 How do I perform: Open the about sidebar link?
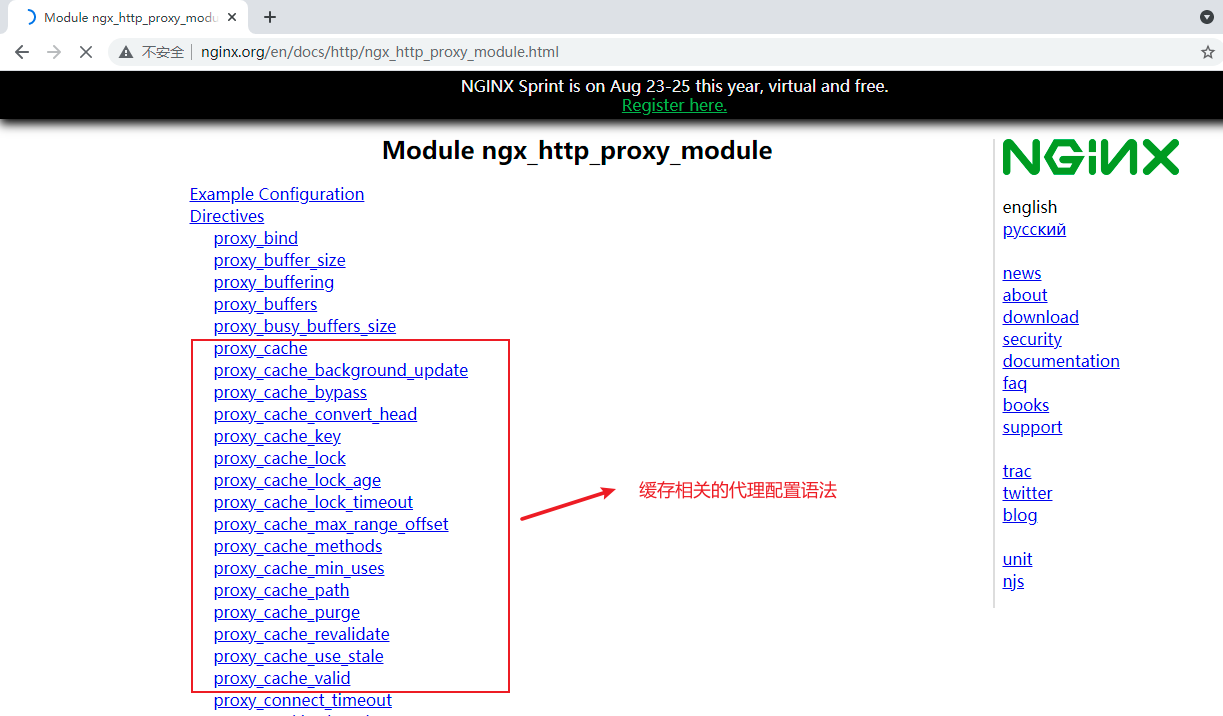[1025, 295]
